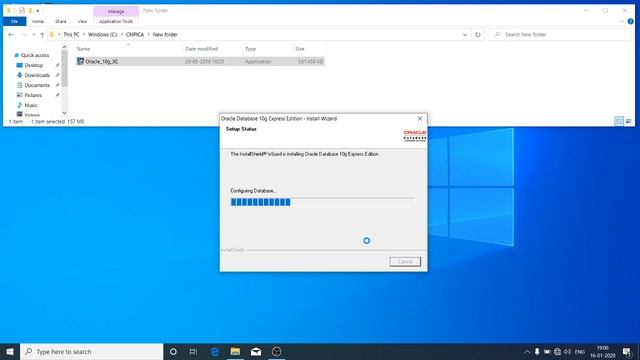
Task: Open Desktop in the navigation pane
Action: point(33,65)
